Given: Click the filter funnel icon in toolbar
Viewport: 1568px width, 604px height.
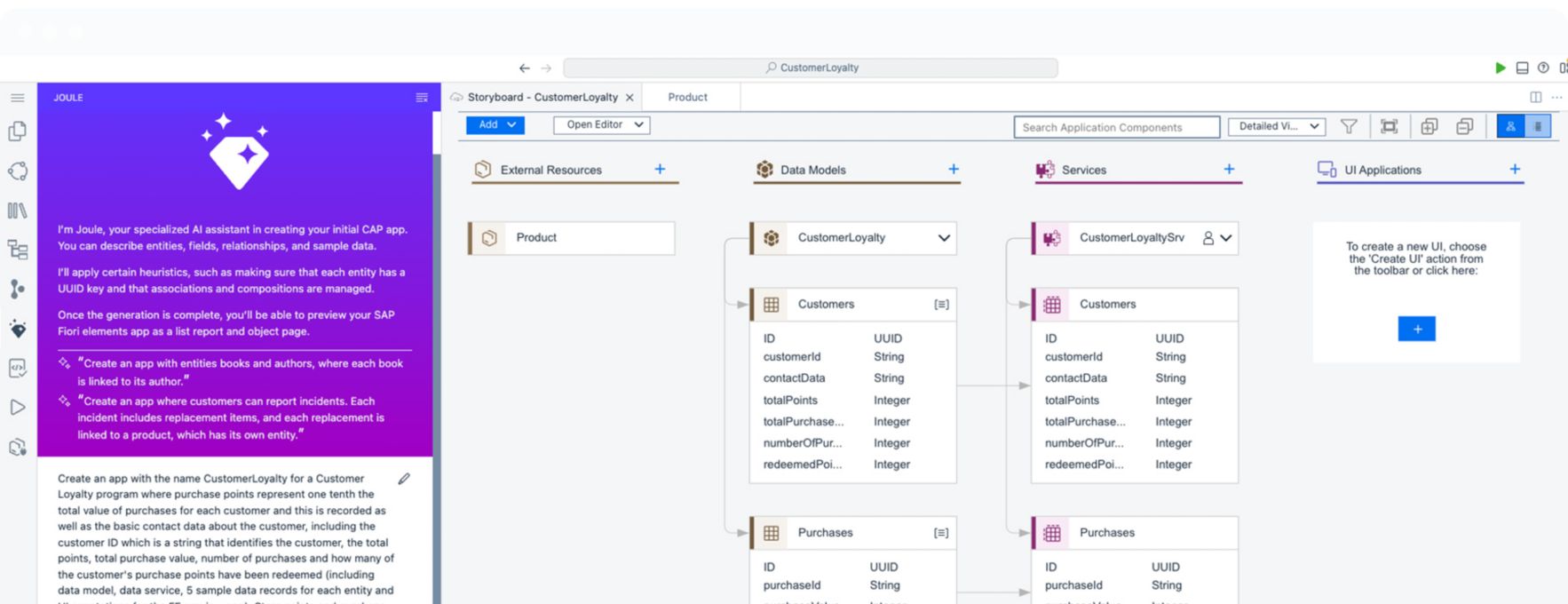Looking at the screenshot, I should tap(1349, 127).
